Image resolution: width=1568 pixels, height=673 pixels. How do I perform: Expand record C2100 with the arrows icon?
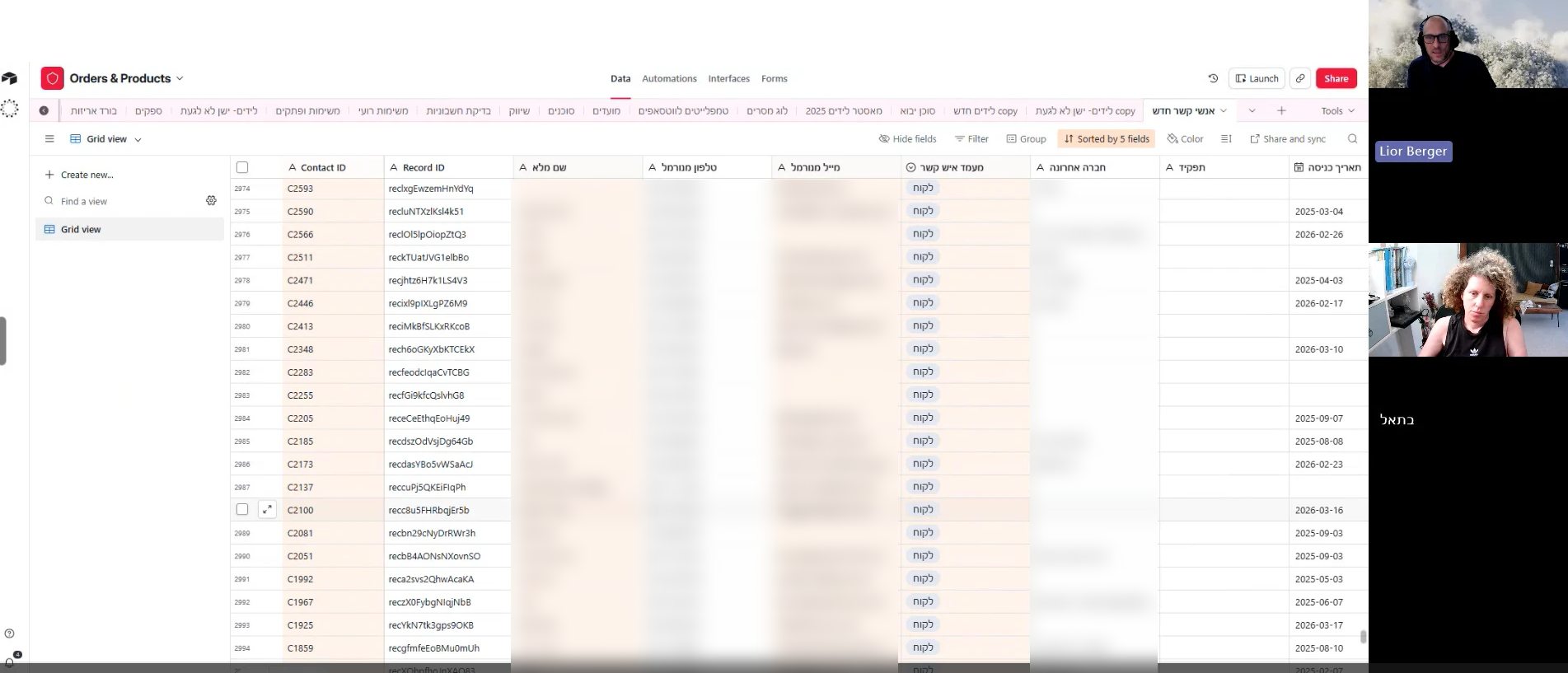(267, 510)
